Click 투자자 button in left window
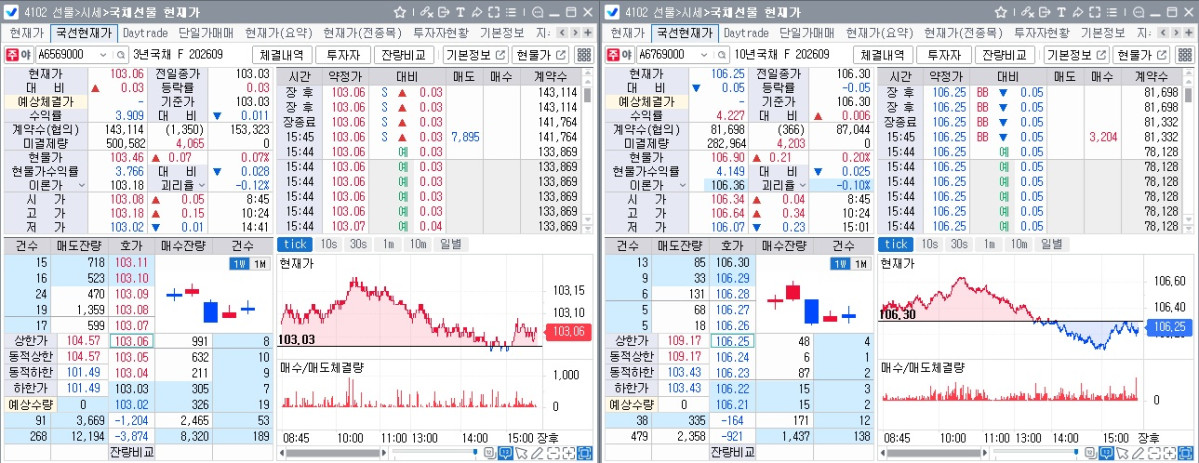The image size is (1199, 463). tap(343, 55)
